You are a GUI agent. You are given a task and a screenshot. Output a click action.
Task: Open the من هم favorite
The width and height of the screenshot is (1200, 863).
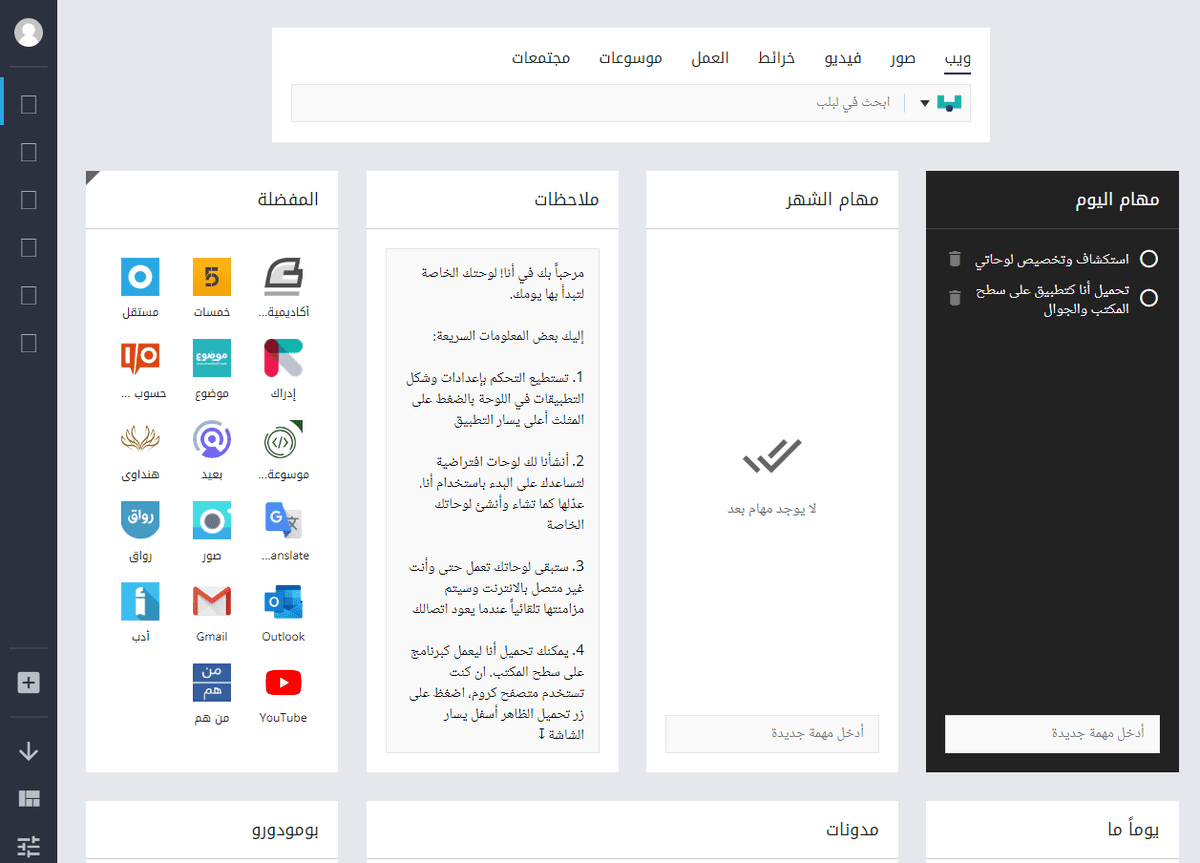tap(212, 682)
